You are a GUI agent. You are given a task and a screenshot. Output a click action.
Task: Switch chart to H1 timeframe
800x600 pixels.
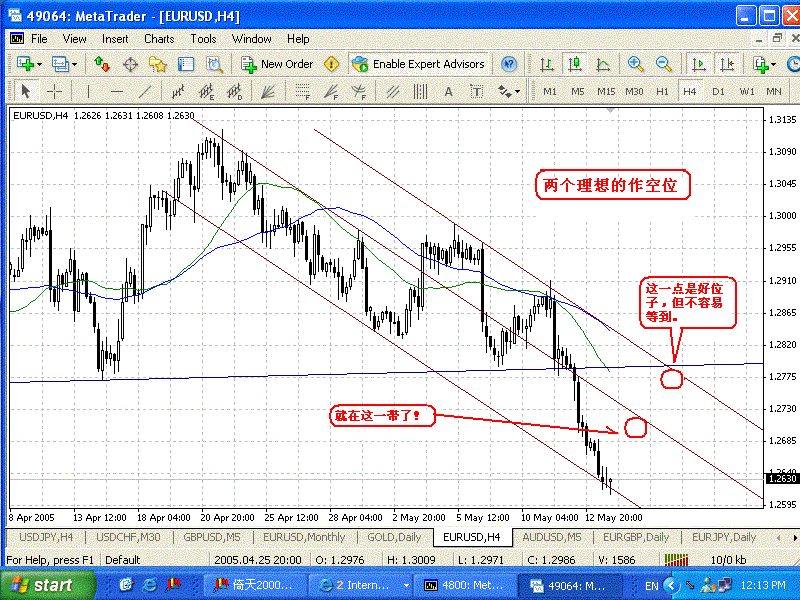[x=662, y=92]
